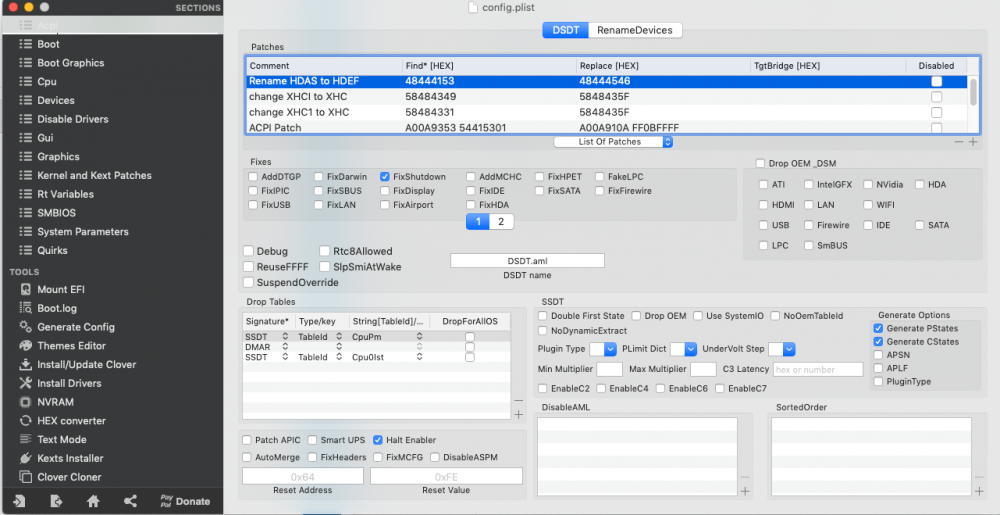This screenshot has height=515, width=1000.
Task: Remove a Drop Tables entry with minus icon
Action: coord(518,400)
